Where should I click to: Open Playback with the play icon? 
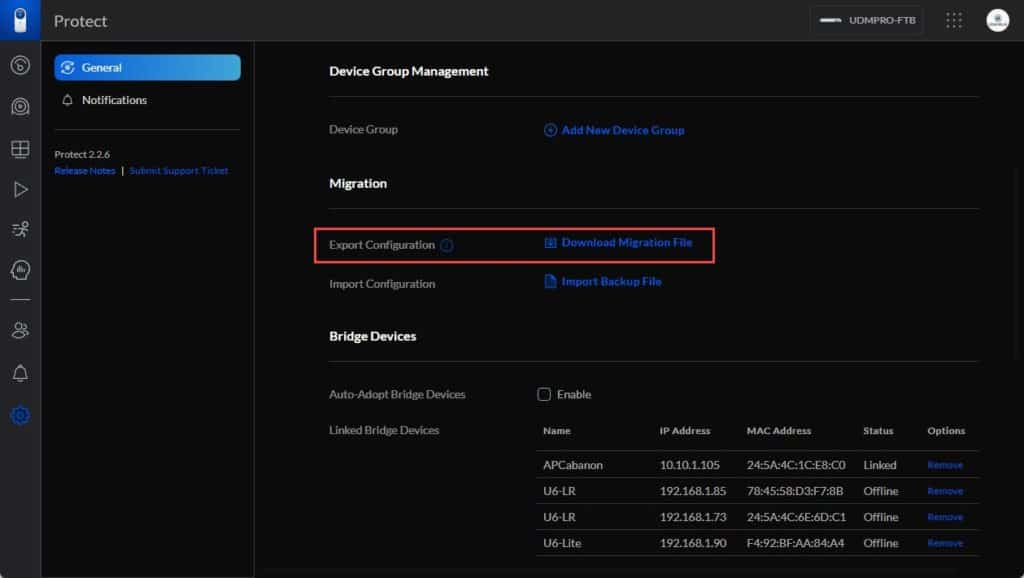(20, 189)
